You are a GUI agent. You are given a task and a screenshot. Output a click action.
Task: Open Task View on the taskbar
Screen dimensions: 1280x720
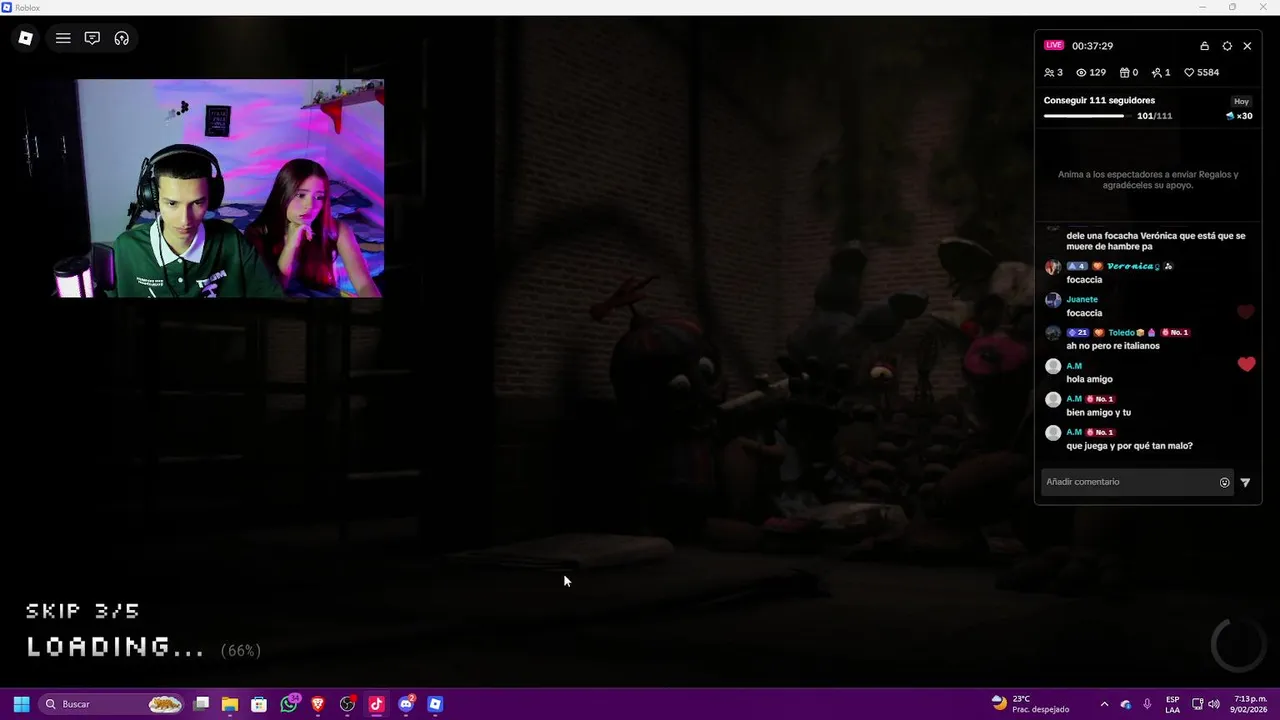tap(201, 704)
